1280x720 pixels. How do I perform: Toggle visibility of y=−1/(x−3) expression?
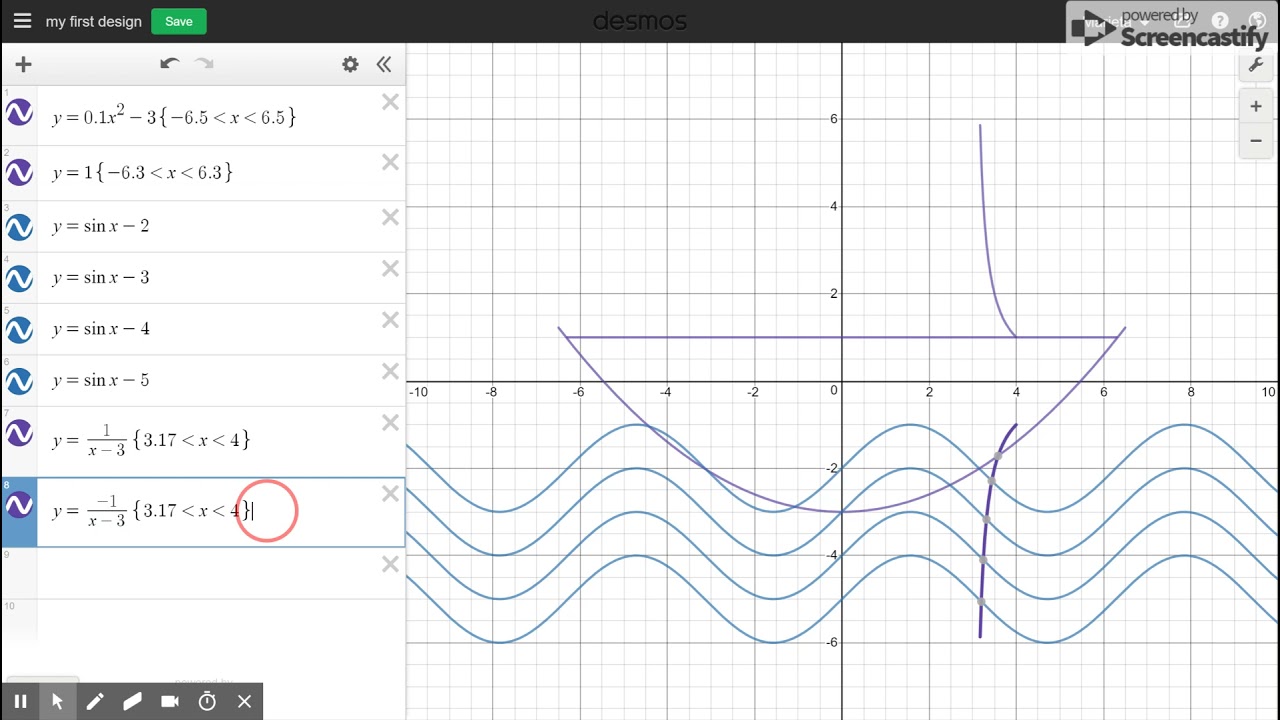click(19, 506)
